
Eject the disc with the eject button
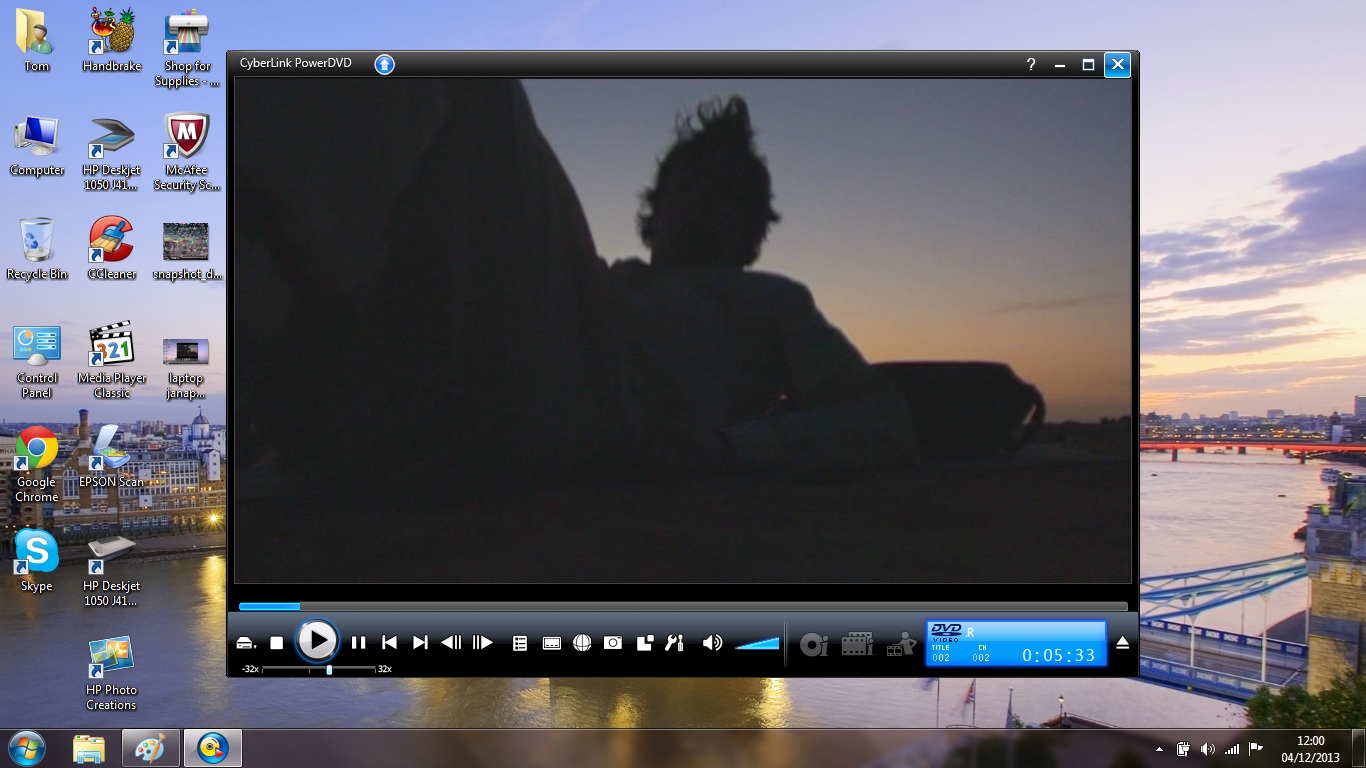(x=1122, y=643)
